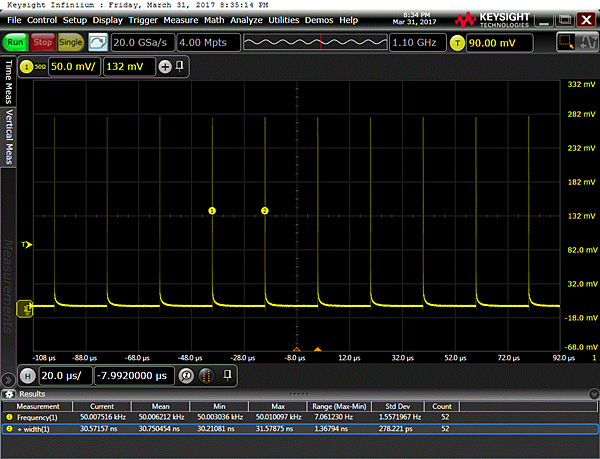600x459 pixels.
Task: Click the waveform memory overview bar
Action: (x=315, y=42)
